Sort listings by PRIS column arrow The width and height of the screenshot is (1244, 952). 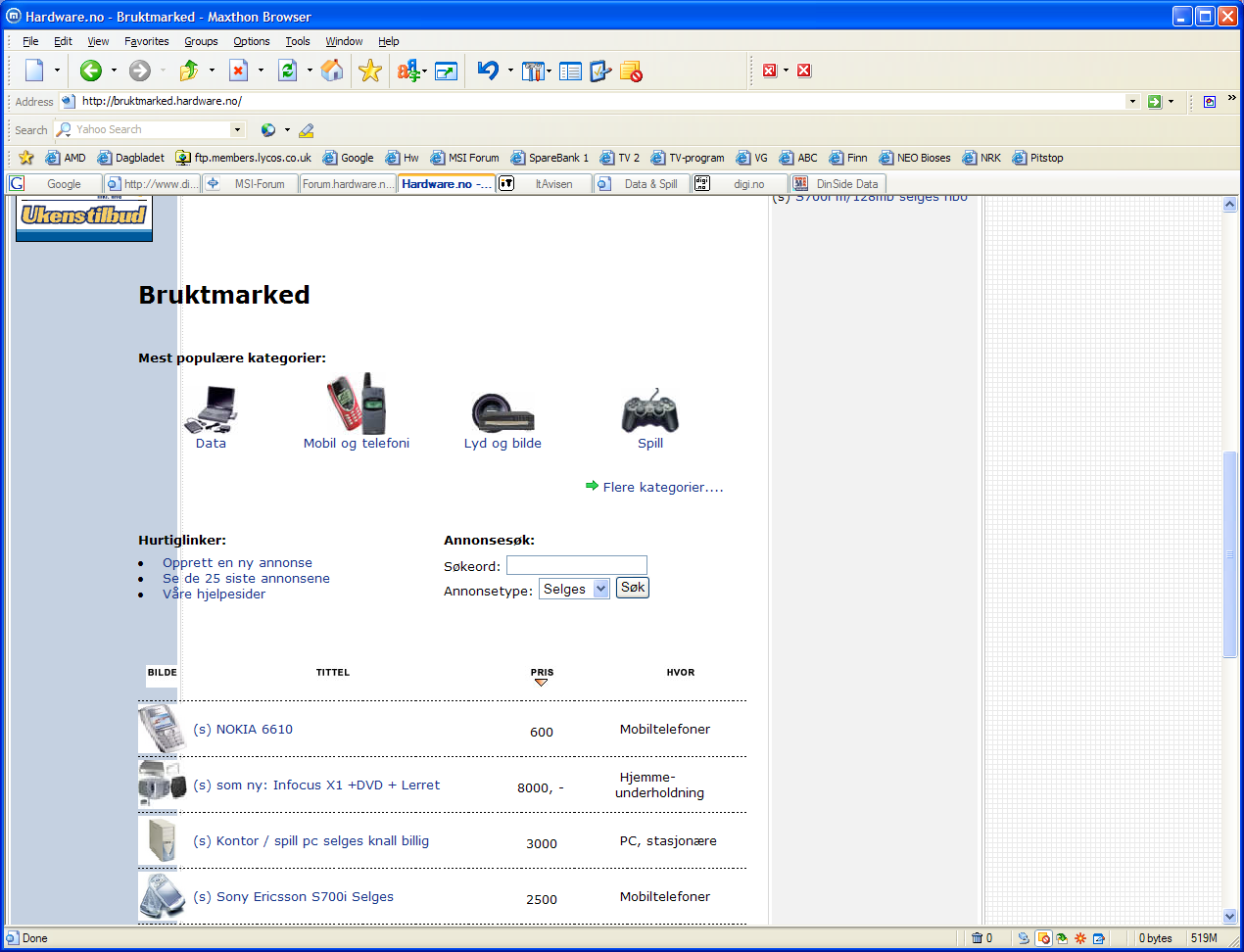[x=542, y=682]
